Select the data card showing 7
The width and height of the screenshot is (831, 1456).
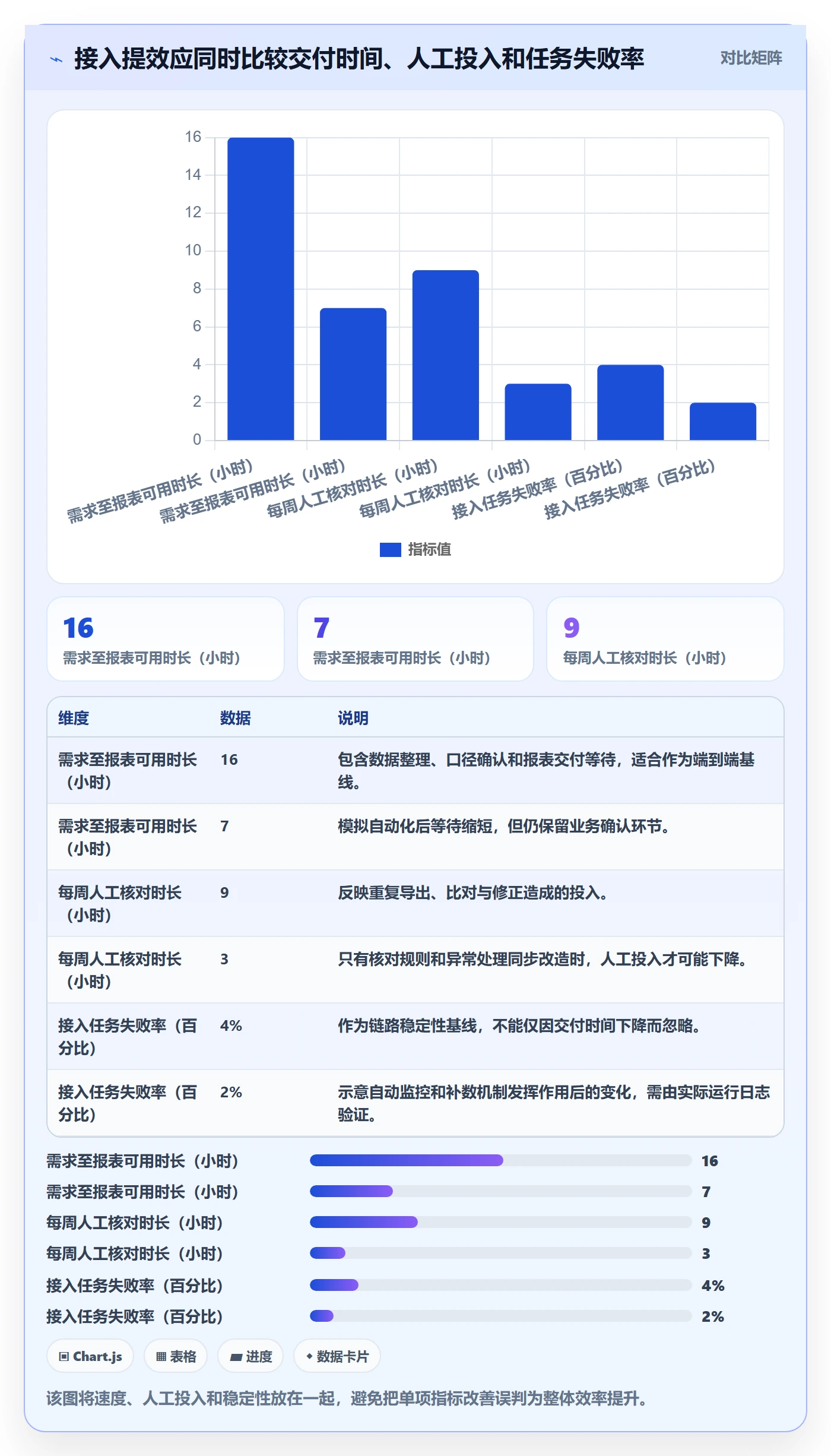pyautogui.click(x=415, y=639)
